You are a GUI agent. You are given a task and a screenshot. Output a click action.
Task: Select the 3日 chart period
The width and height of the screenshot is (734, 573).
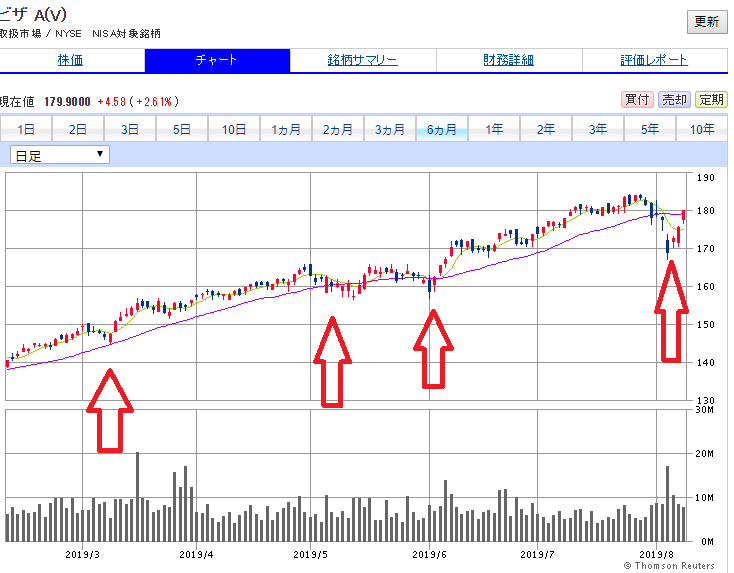[130, 129]
